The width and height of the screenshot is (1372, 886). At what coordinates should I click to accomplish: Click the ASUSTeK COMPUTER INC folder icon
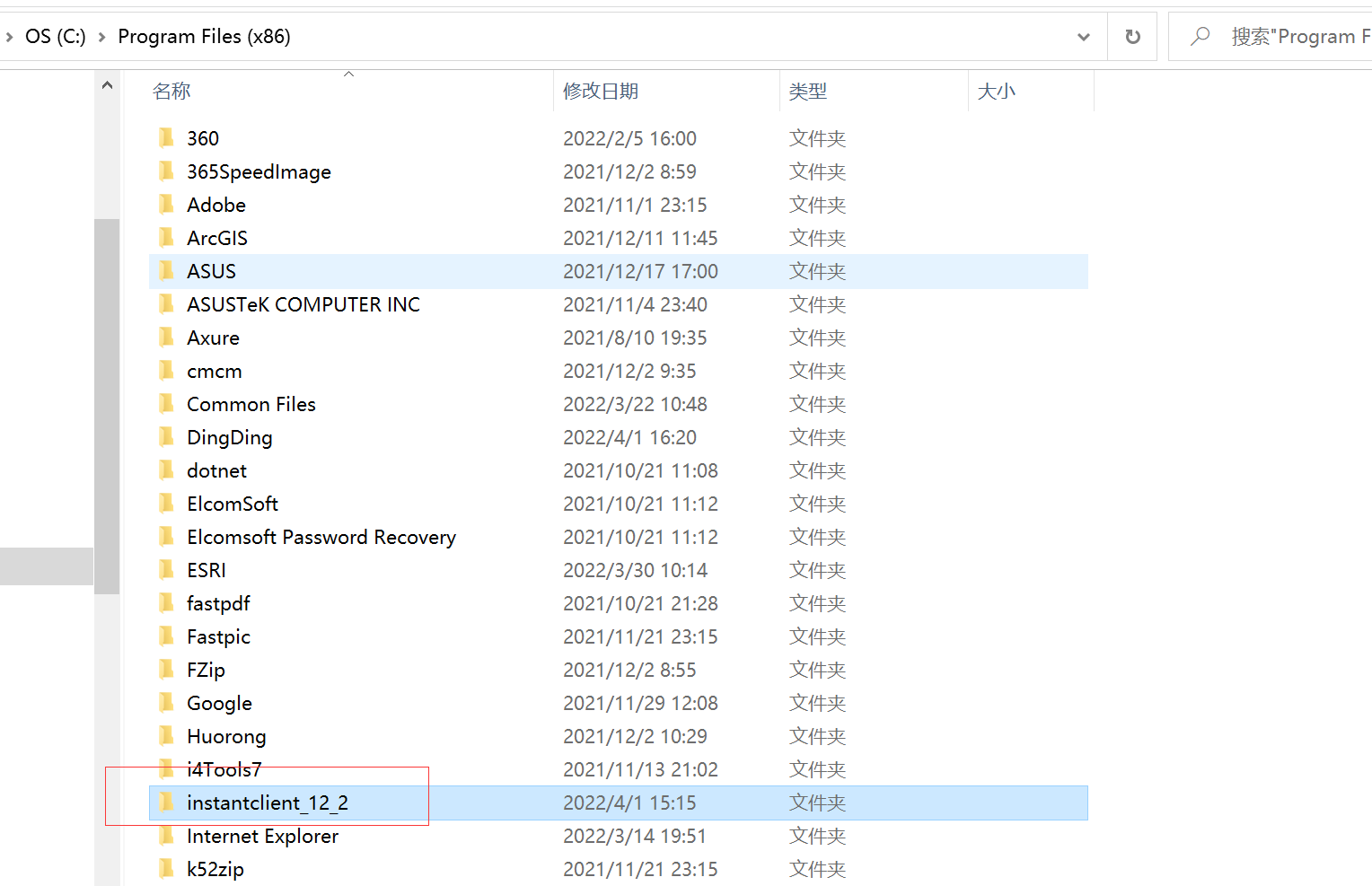point(167,303)
